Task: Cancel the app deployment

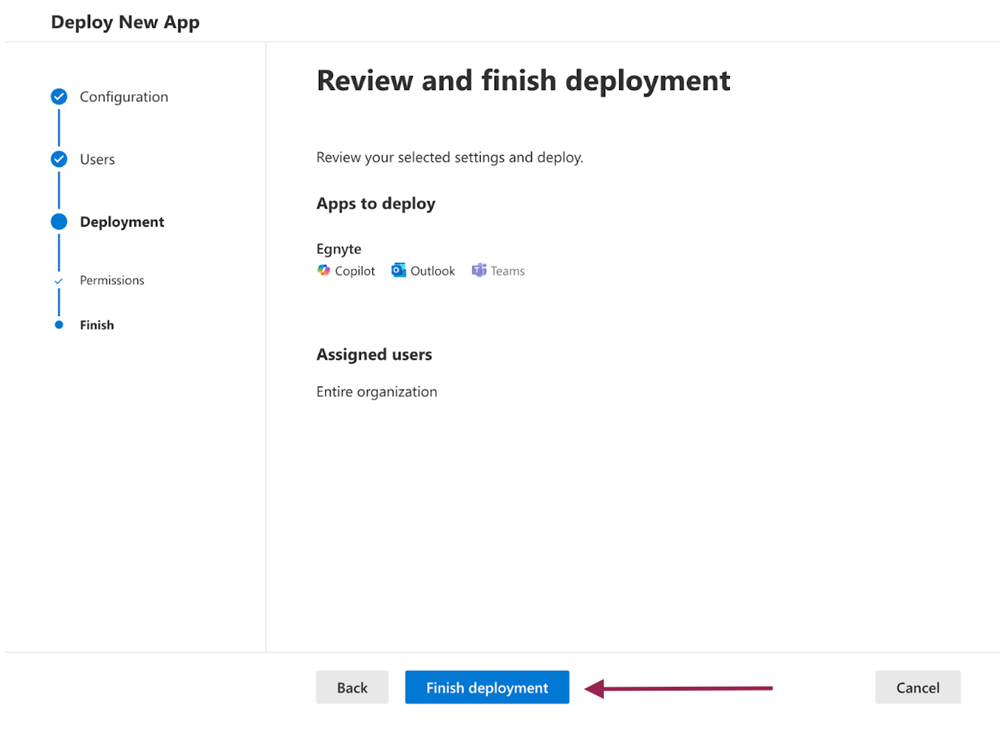Action: (917, 688)
